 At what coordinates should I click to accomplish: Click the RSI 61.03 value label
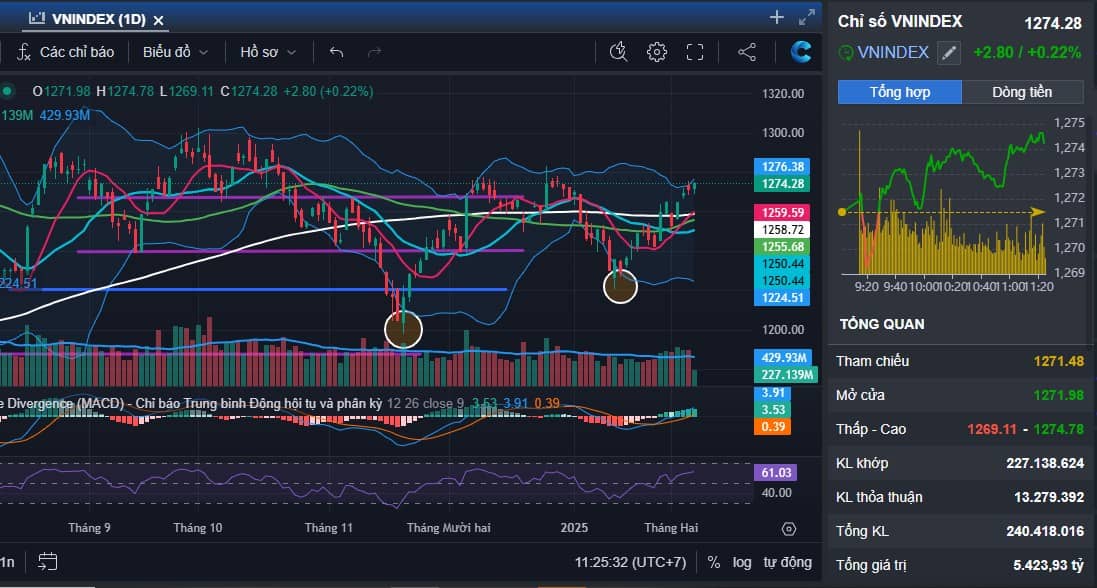point(776,473)
